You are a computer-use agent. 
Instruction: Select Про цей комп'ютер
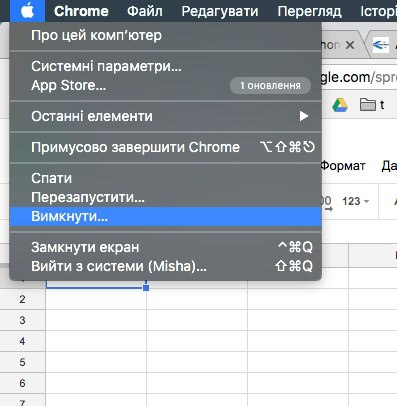165,35
